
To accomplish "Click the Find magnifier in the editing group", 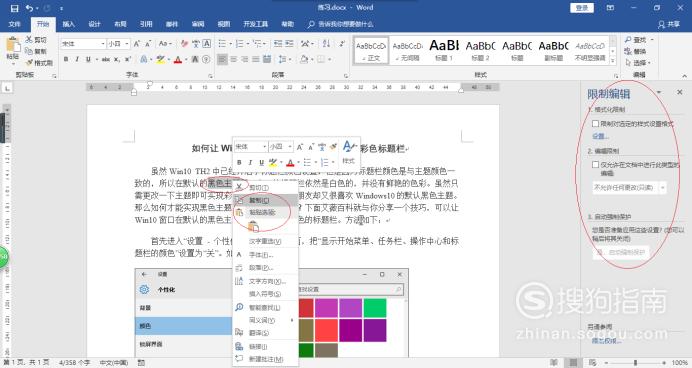I will point(628,40).
